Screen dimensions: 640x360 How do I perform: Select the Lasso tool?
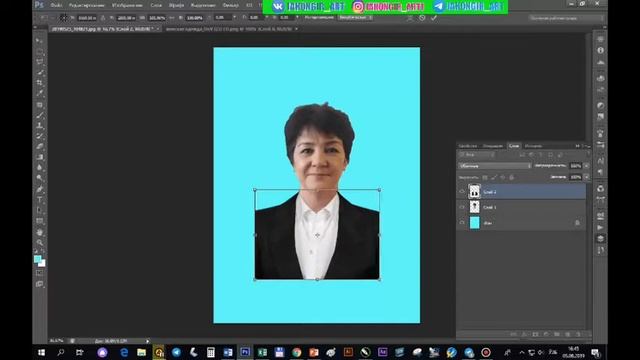pyautogui.click(x=40, y=62)
